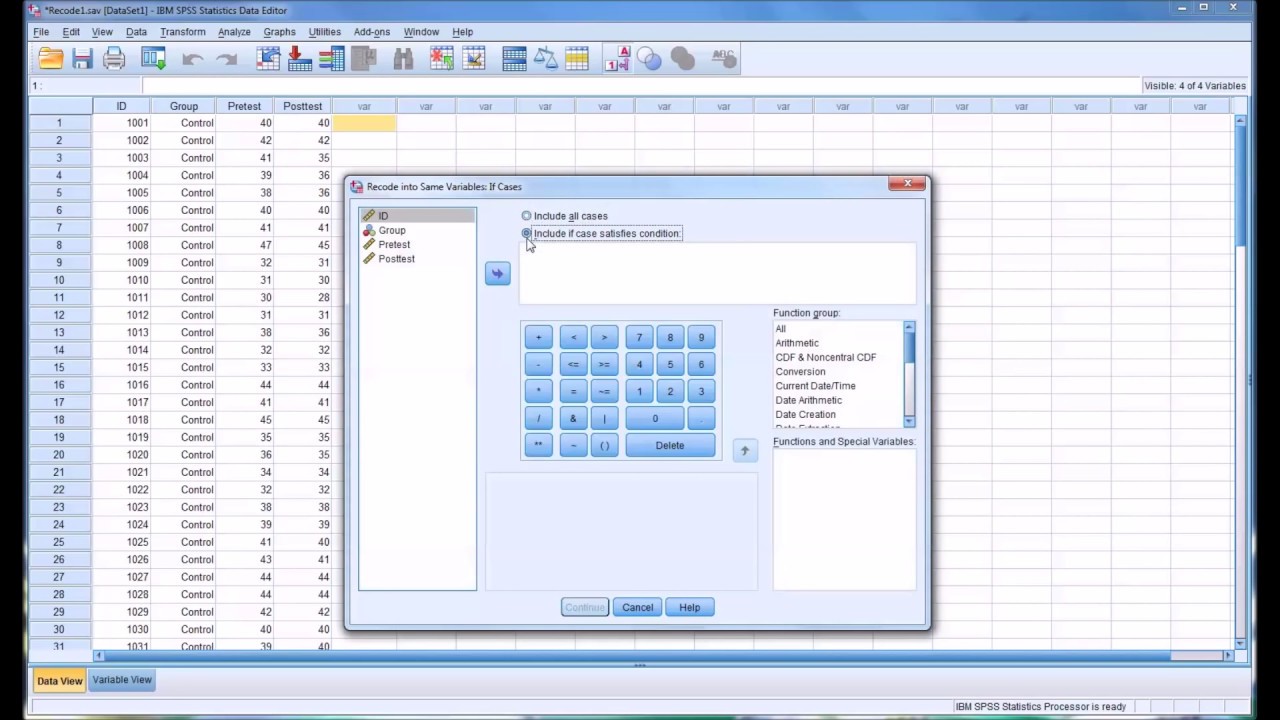Screen dimensions: 1280x720
Task: Click the Use variable sets circles icon
Action: tap(650, 60)
